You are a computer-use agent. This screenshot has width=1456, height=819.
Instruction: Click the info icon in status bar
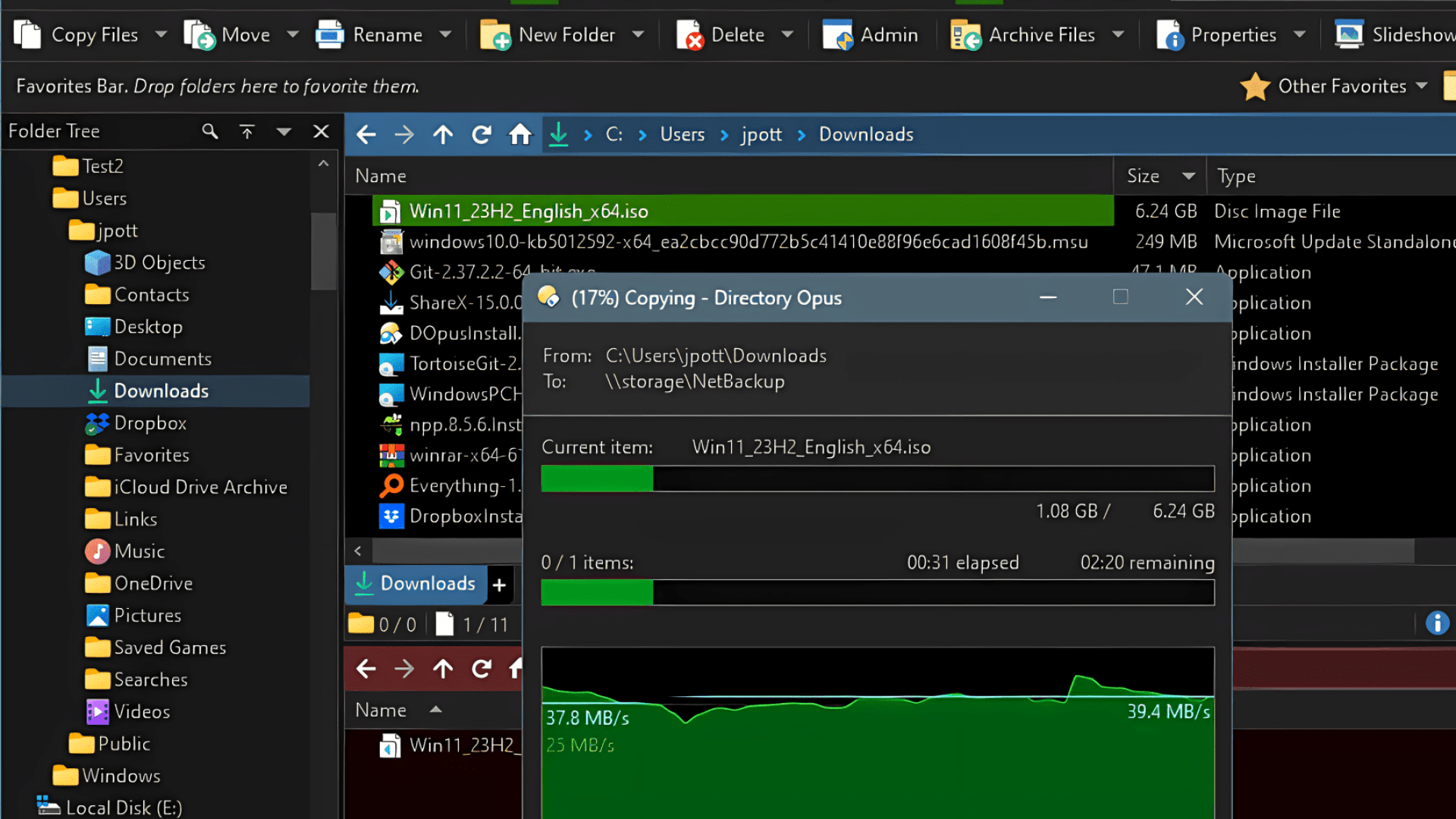[1437, 623]
